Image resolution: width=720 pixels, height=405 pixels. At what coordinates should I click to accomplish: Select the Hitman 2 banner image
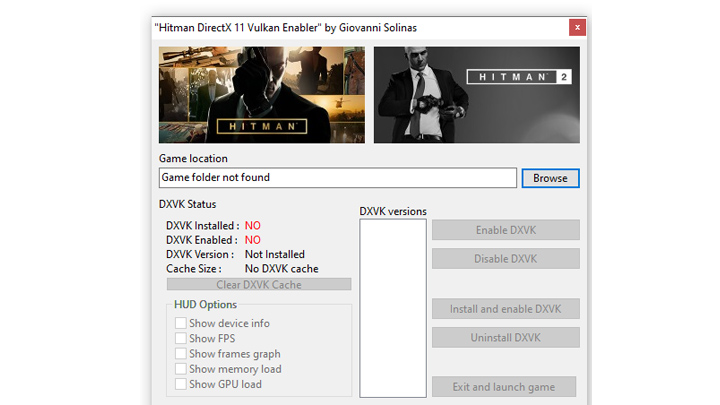(477, 95)
